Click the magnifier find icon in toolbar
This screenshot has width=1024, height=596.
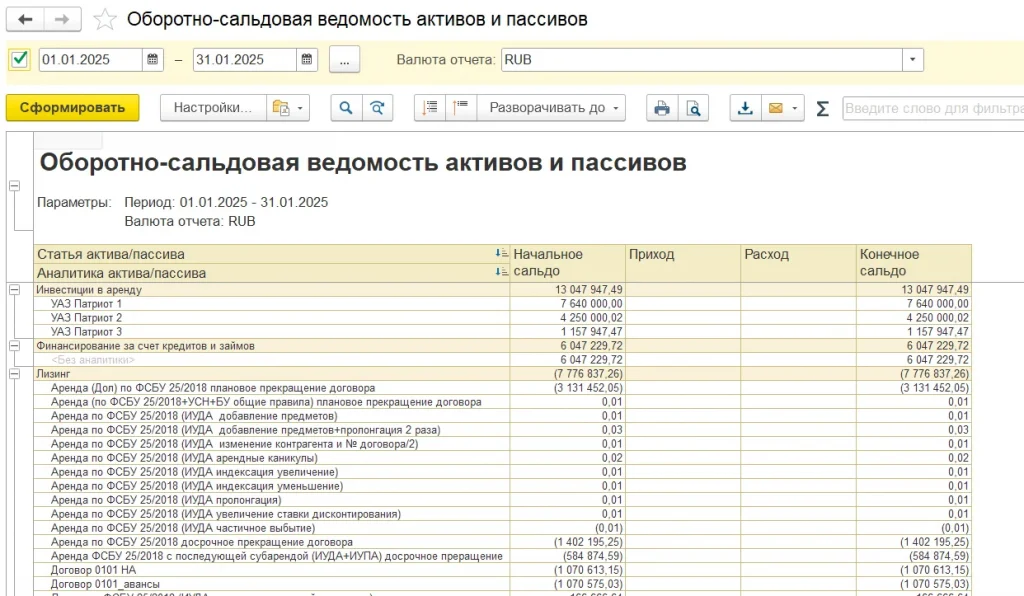[x=346, y=108]
